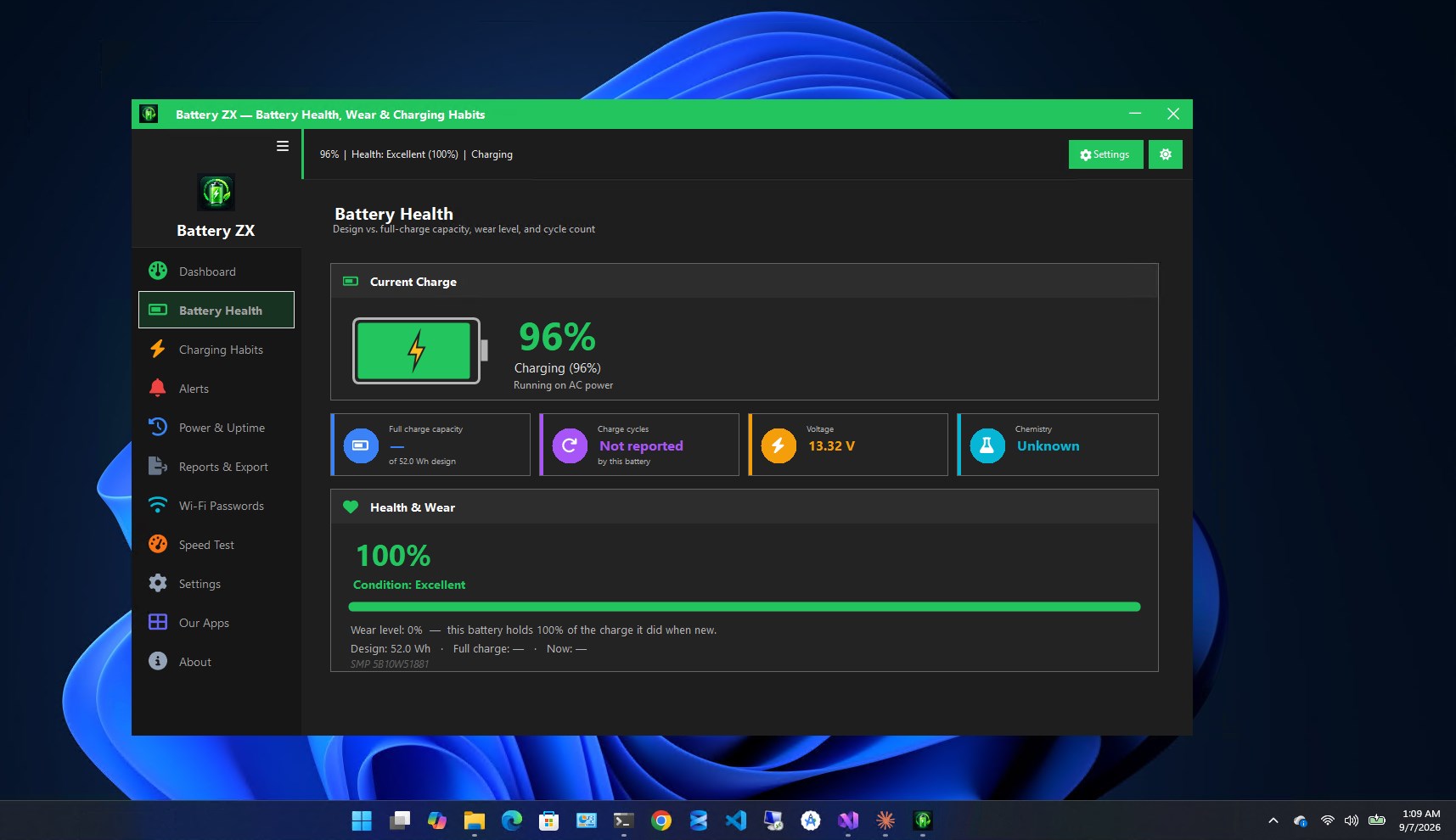Click the Reports & Export document icon

click(x=158, y=466)
